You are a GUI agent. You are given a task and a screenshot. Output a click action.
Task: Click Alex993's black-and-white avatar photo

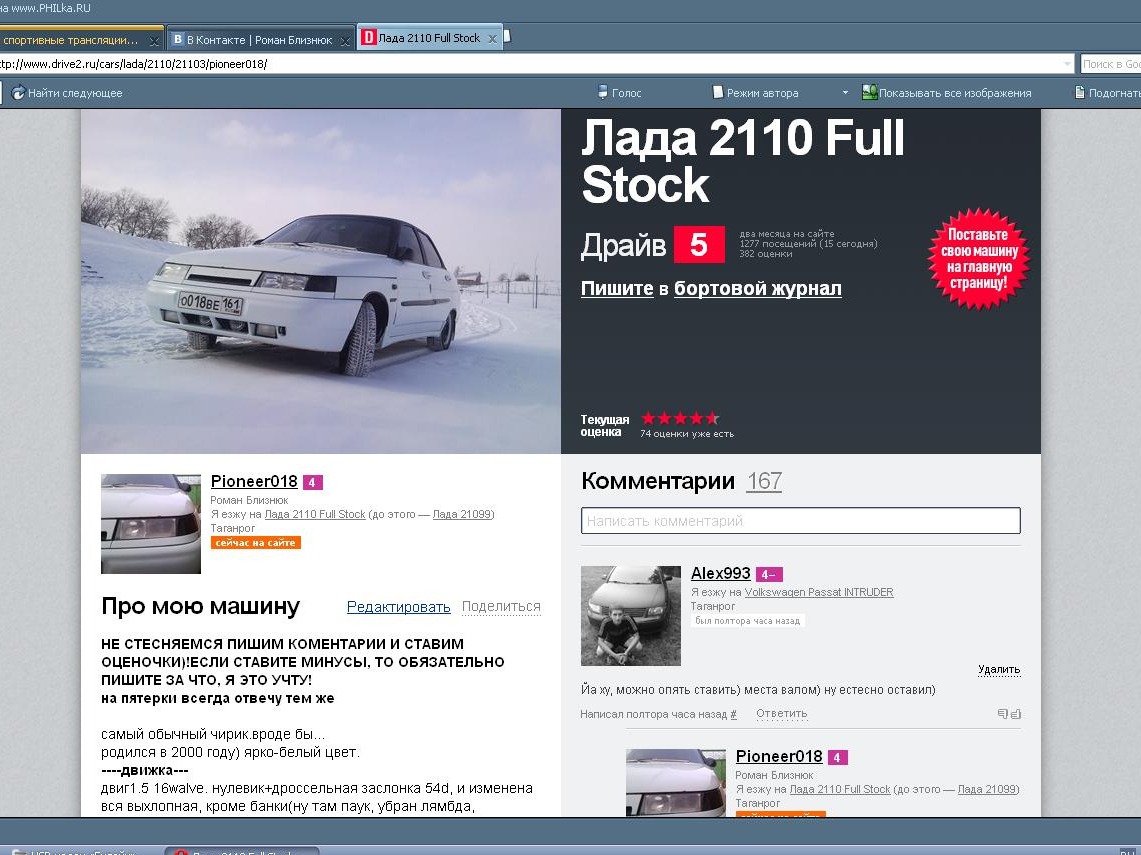coord(631,616)
